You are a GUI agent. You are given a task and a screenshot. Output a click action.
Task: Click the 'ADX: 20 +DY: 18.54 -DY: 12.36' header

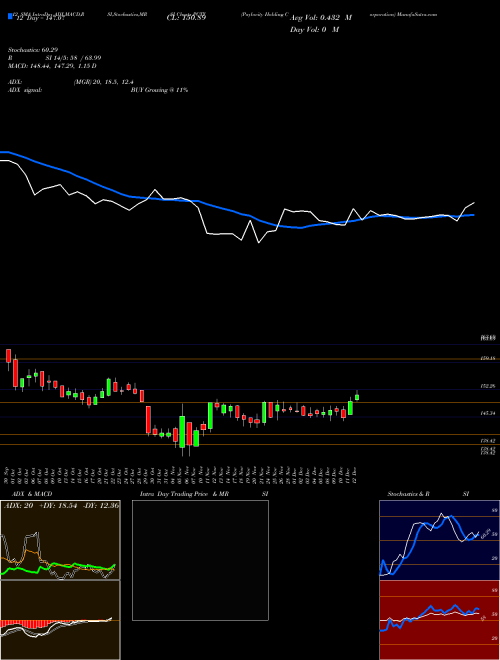[61, 505]
